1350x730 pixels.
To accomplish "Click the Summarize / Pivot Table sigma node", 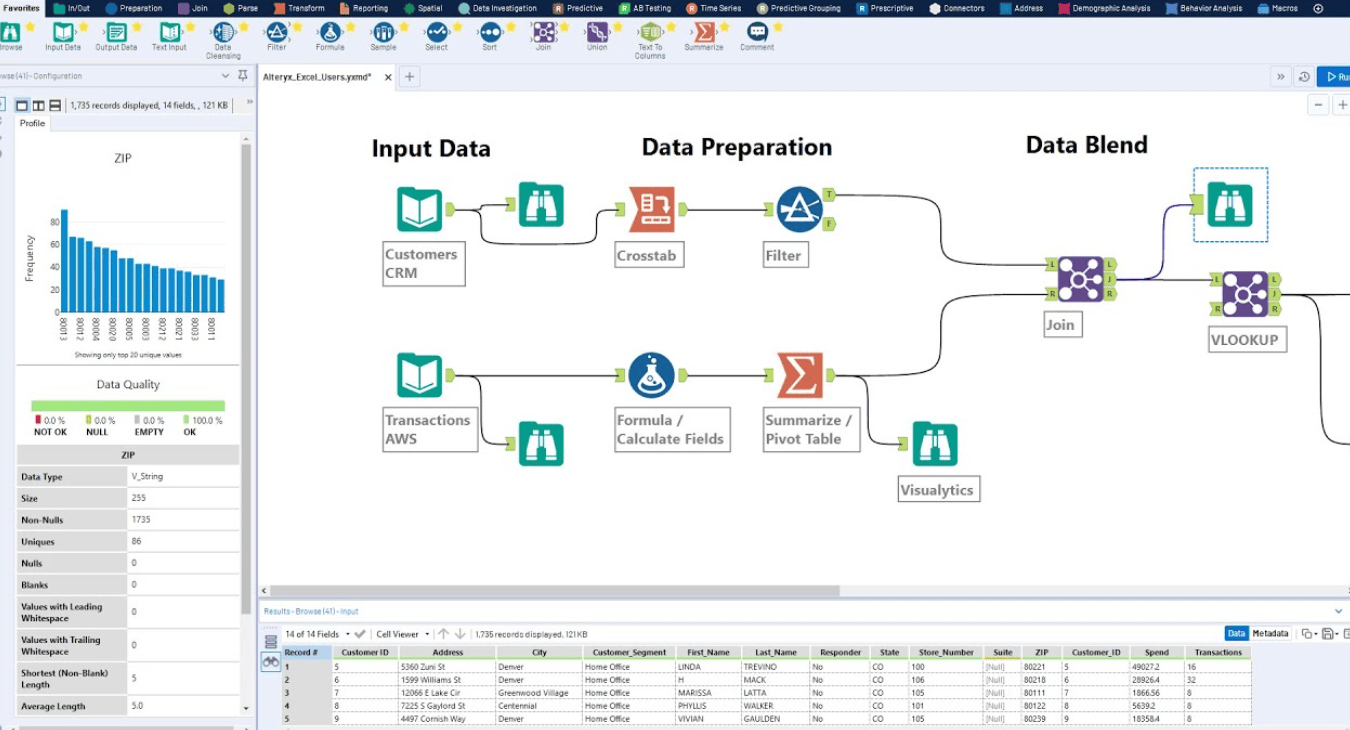I will click(799, 375).
